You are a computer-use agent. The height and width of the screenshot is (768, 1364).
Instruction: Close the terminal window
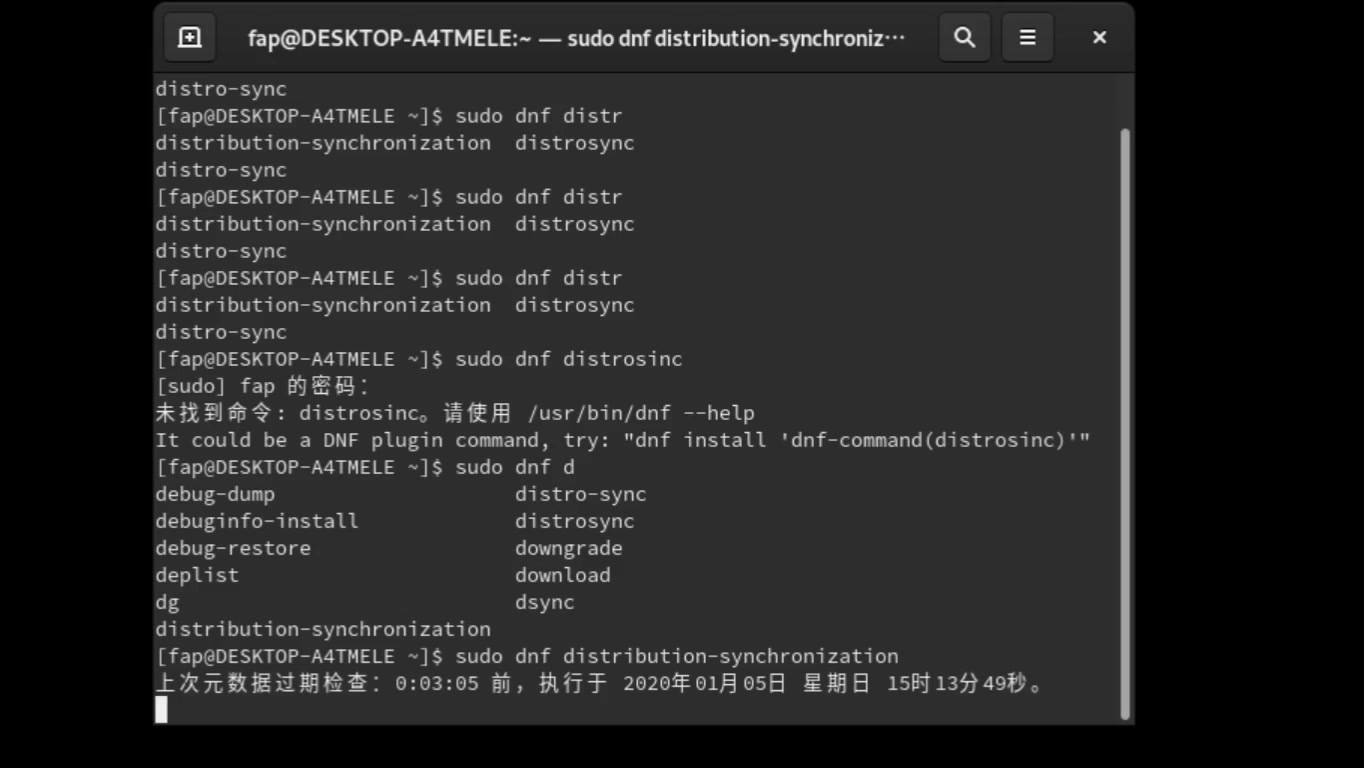coord(1098,37)
